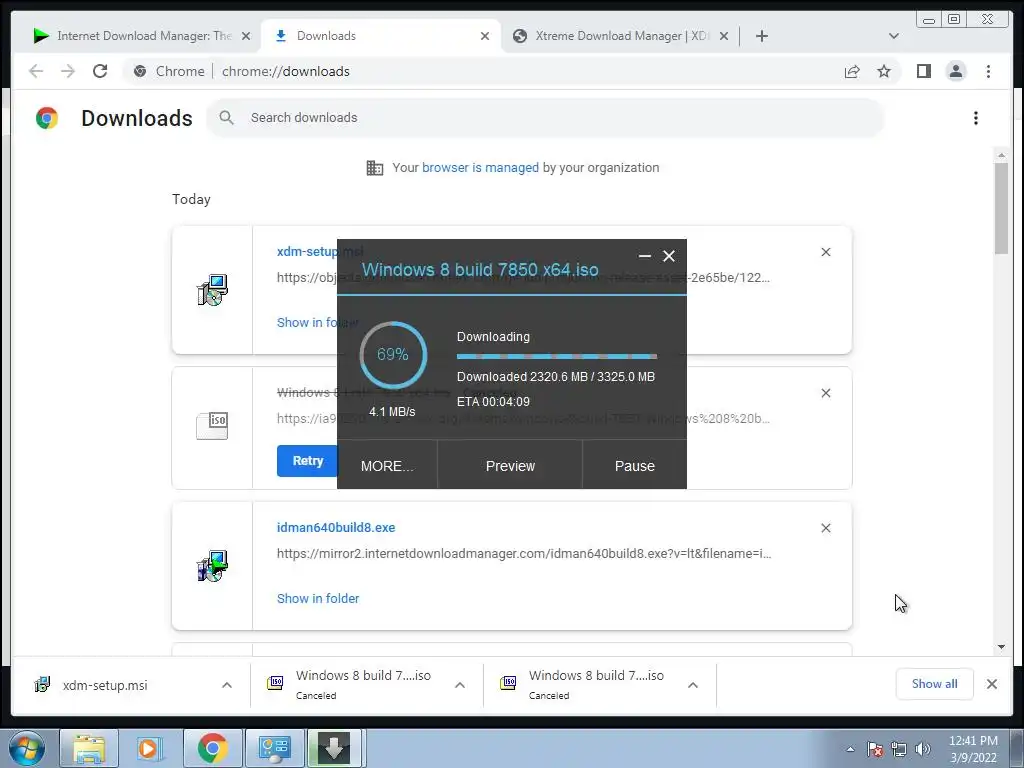Open 'browser is managed' link
1024x768 pixels.
(480, 168)
